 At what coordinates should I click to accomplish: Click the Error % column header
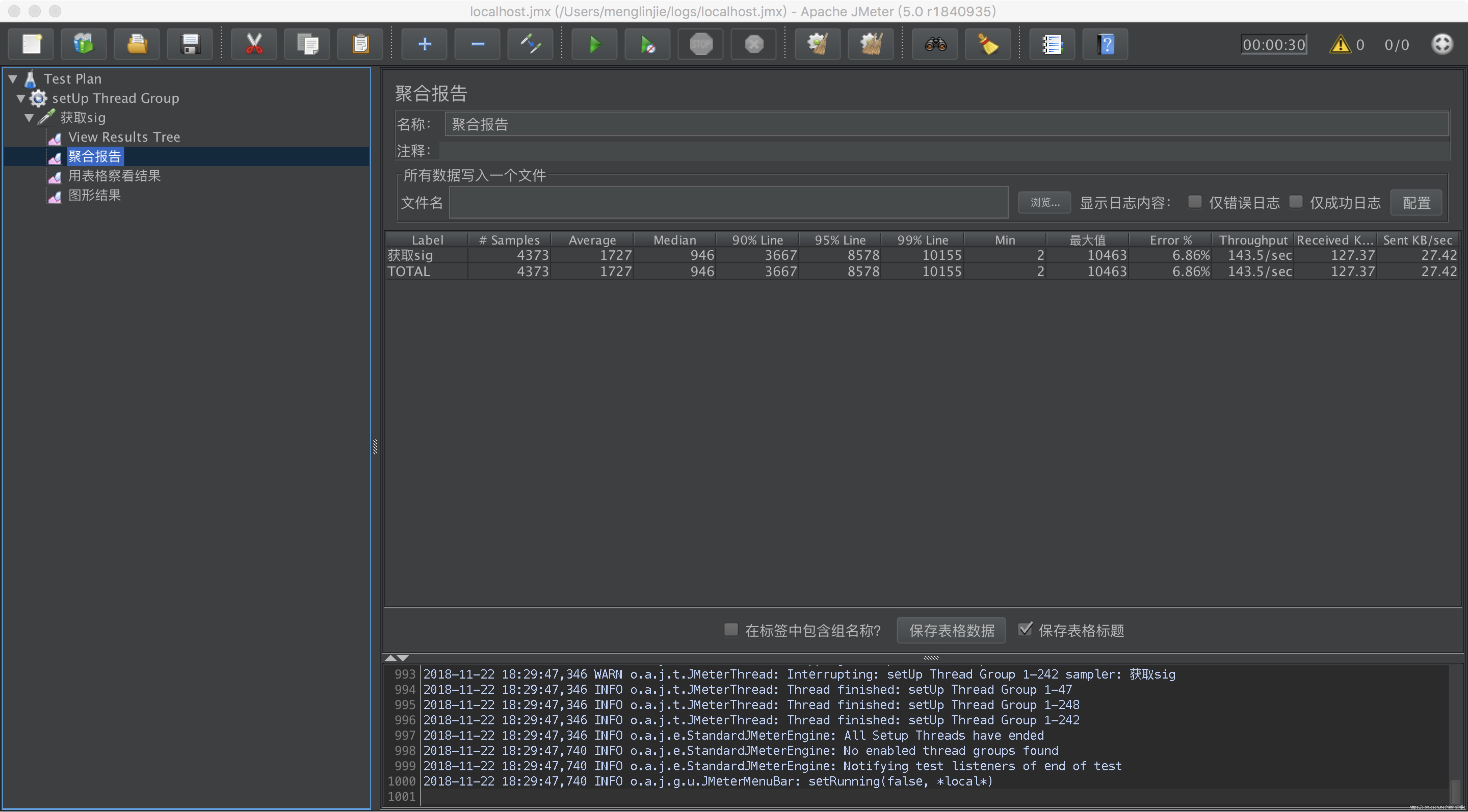(x=1171, y=240)
